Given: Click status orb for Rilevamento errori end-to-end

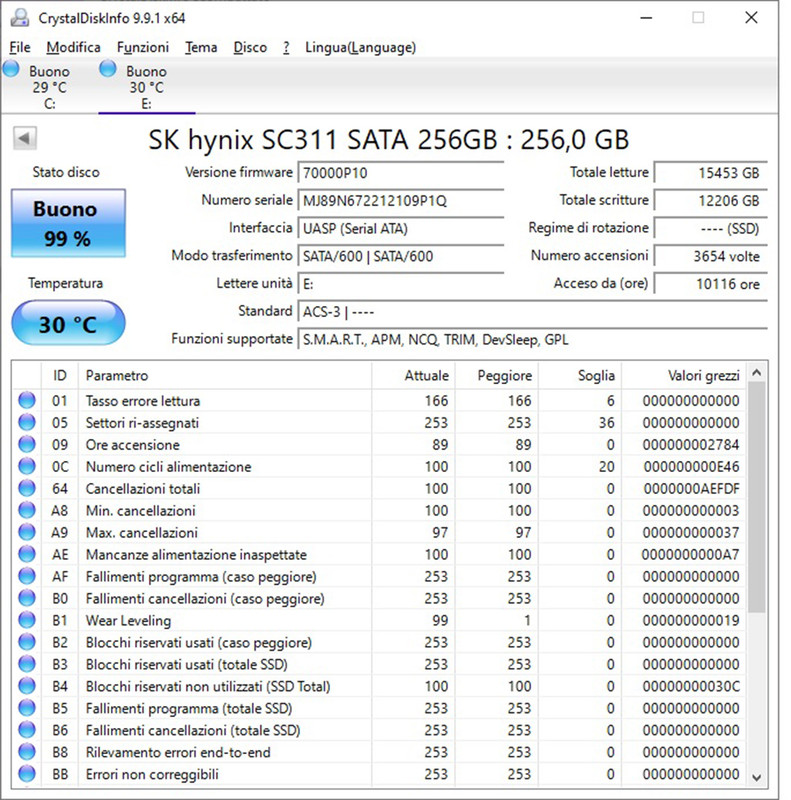Looking at the screenshot, I should (27, 752).
